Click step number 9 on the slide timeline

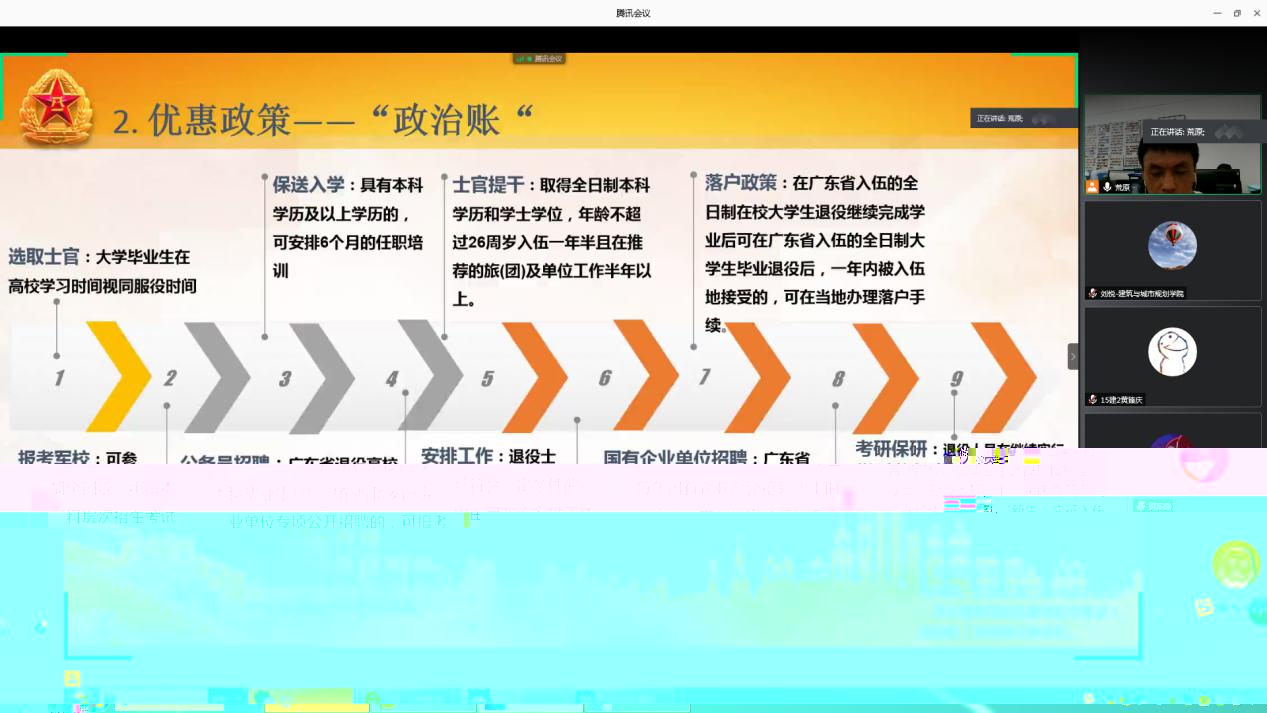click(x=957, y=378)
